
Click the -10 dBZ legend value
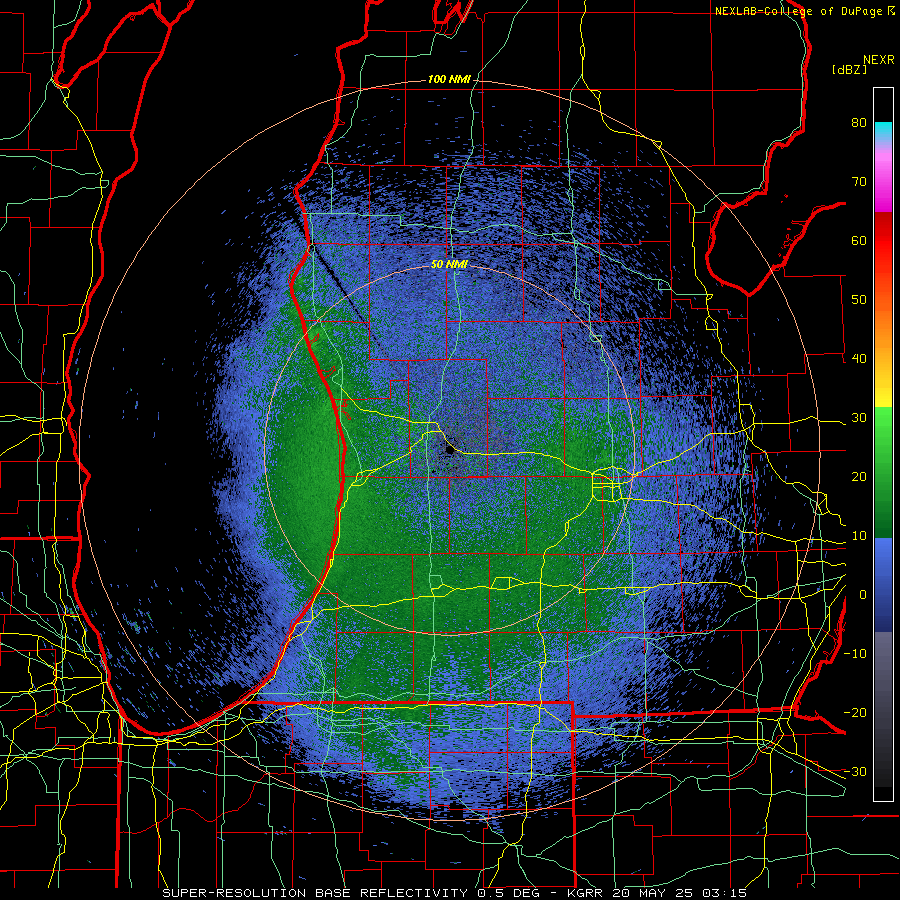tap(855, 654)
